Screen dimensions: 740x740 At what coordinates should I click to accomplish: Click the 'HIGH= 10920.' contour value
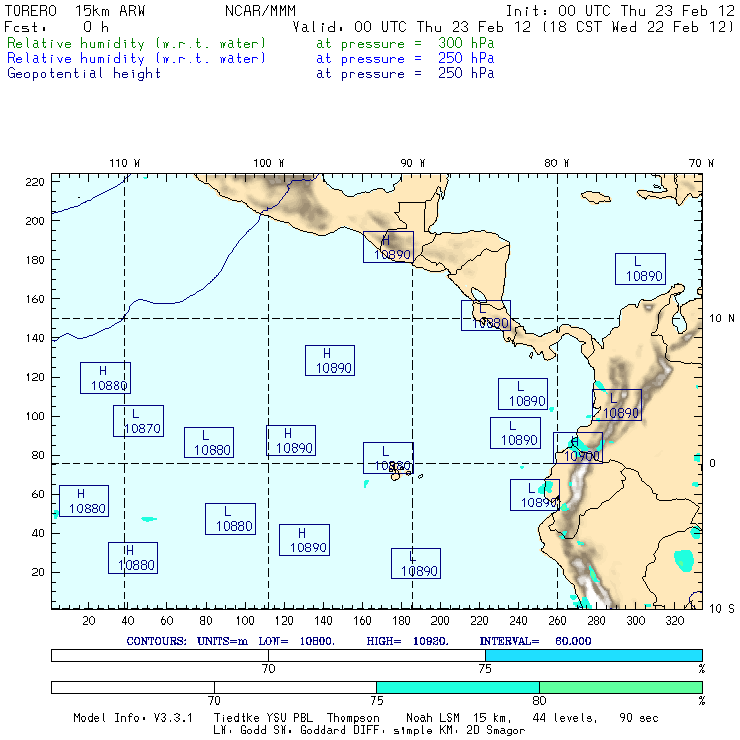point(407,641)
